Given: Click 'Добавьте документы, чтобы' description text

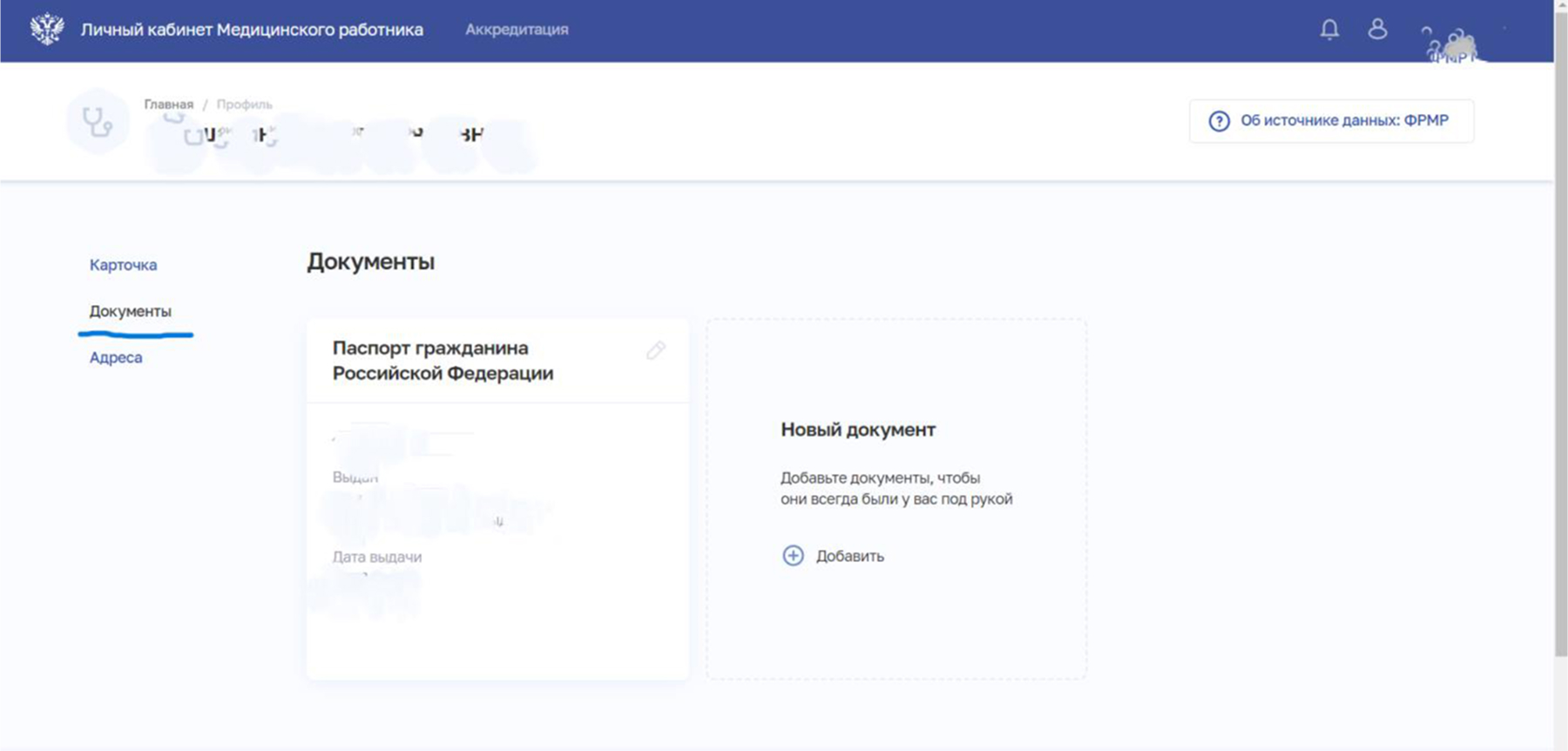Looking at the screenshot, I should tap(880, 477).
